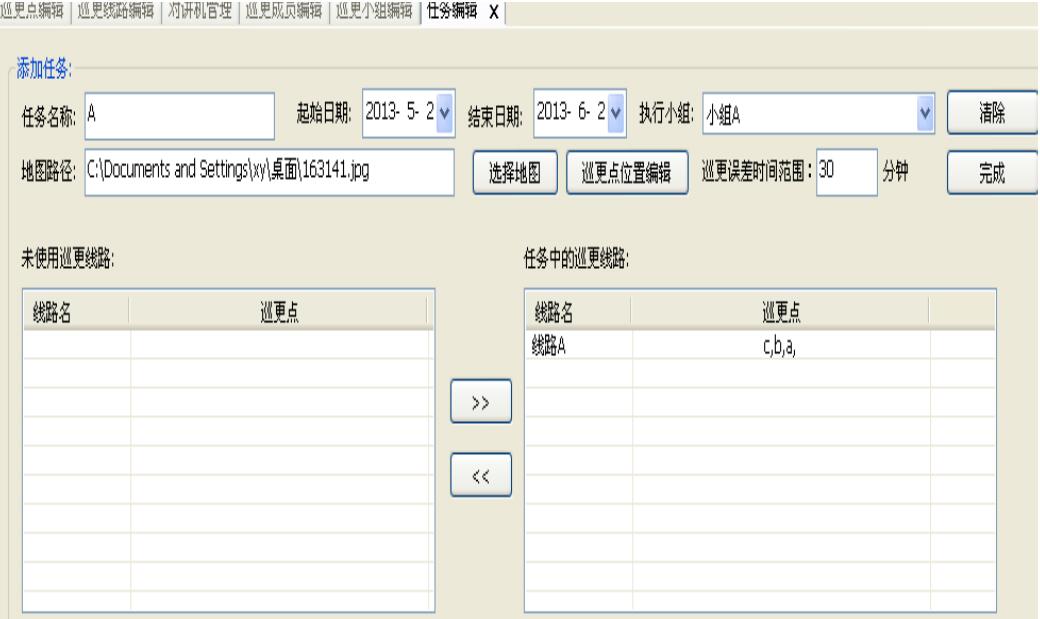Select the 线路A row in task routes
This screenshot has height=619, width=1040.
(x=760, y=345)
